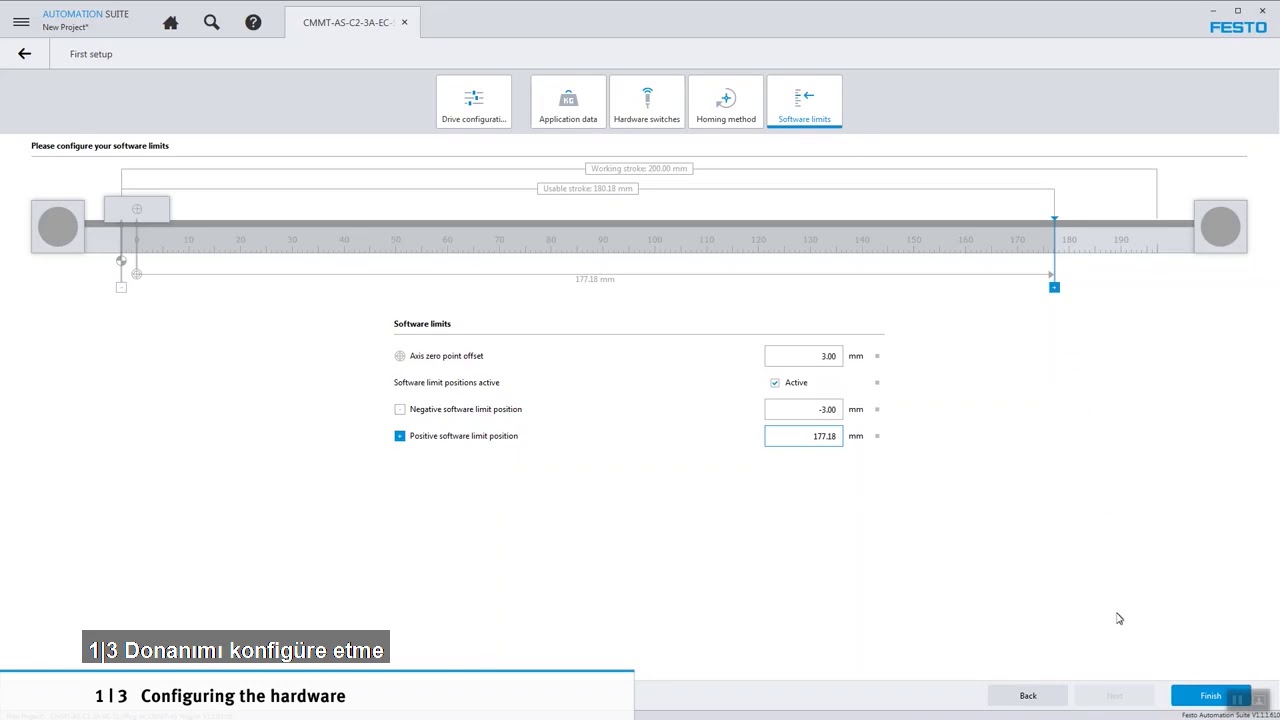Select the positive limit handle below the ruler
Viewport: 1280px width, 720px height.
click(x=1054, y=288)
